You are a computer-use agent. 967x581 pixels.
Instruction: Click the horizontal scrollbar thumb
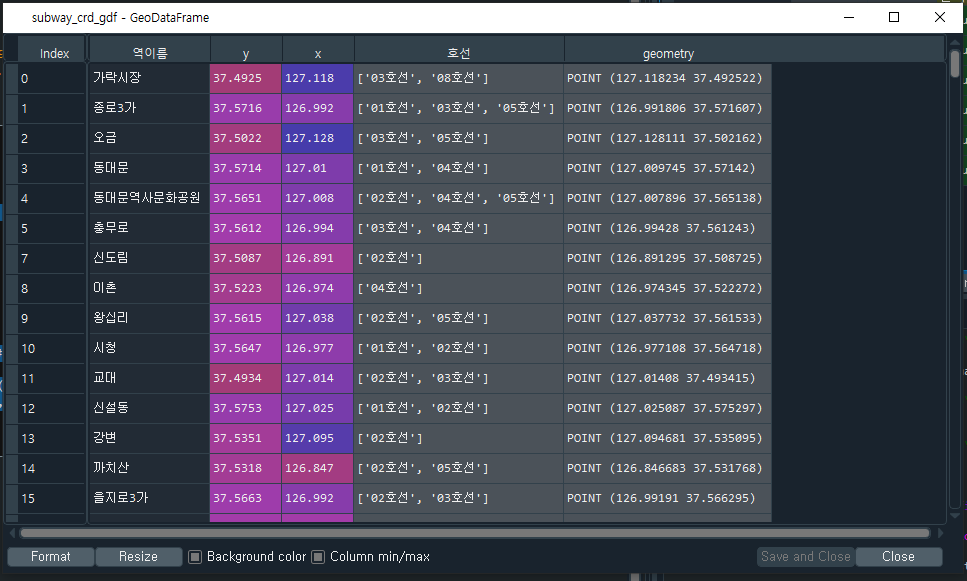click(x=474, y=533)
